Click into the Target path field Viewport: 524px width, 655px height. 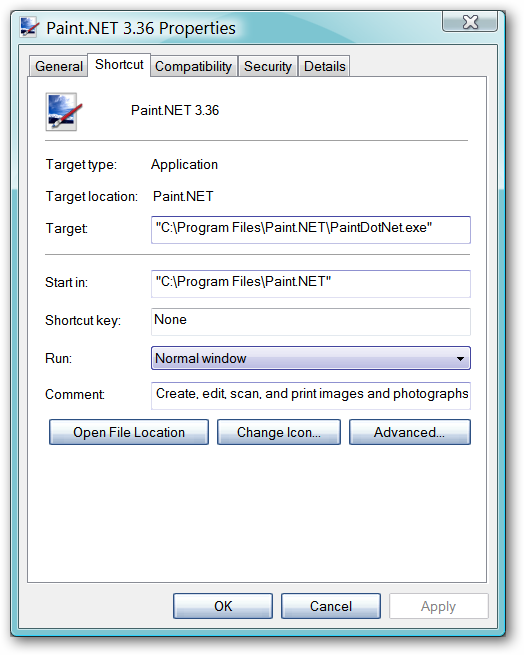[x=311, y=230]
